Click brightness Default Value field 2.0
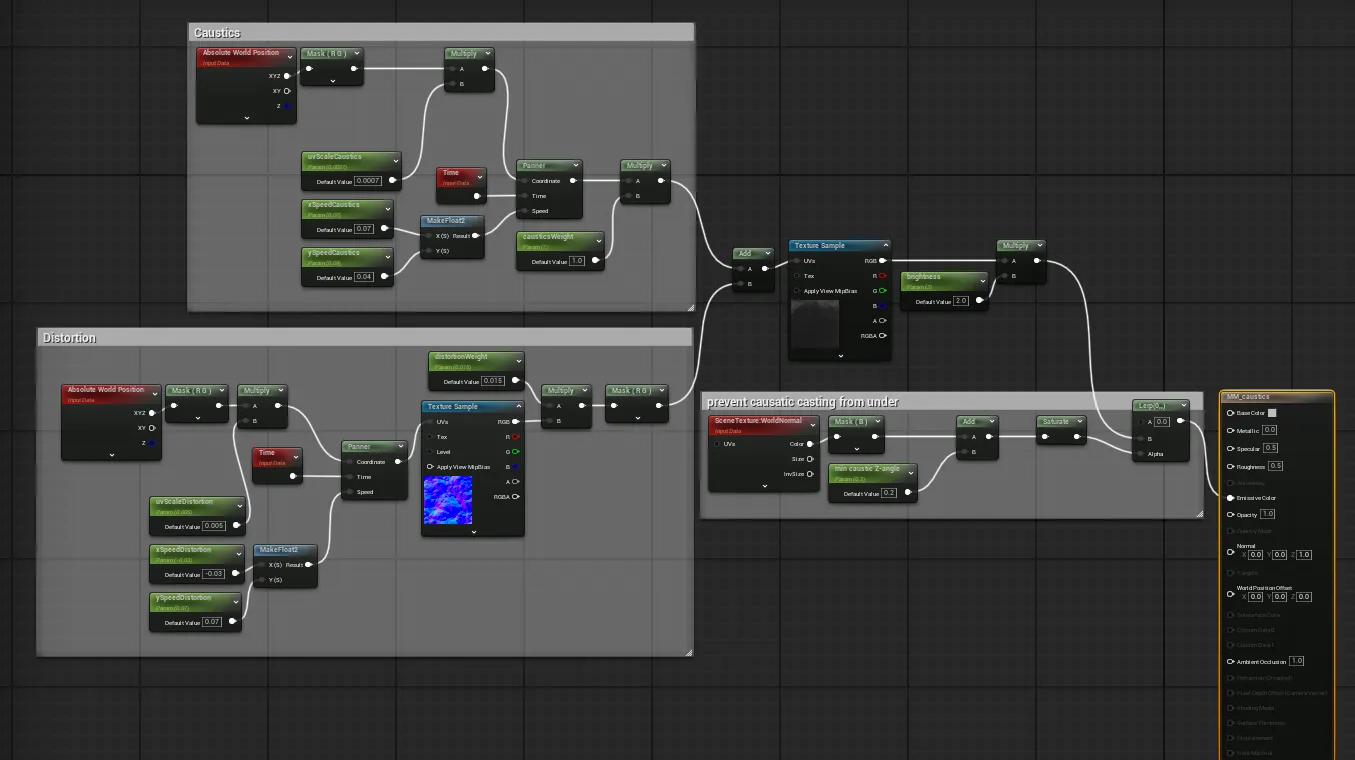Screen dimensions: 1355x760 pyautogui.click(x=961, y=300)
